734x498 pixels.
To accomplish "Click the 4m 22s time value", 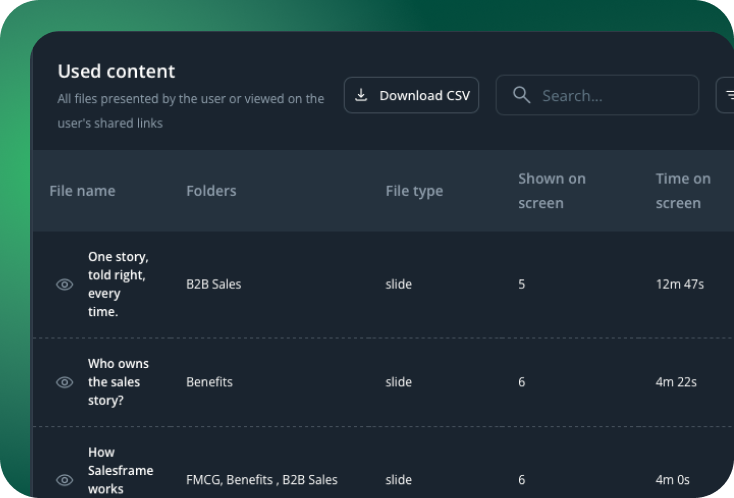I will (676, 382).
